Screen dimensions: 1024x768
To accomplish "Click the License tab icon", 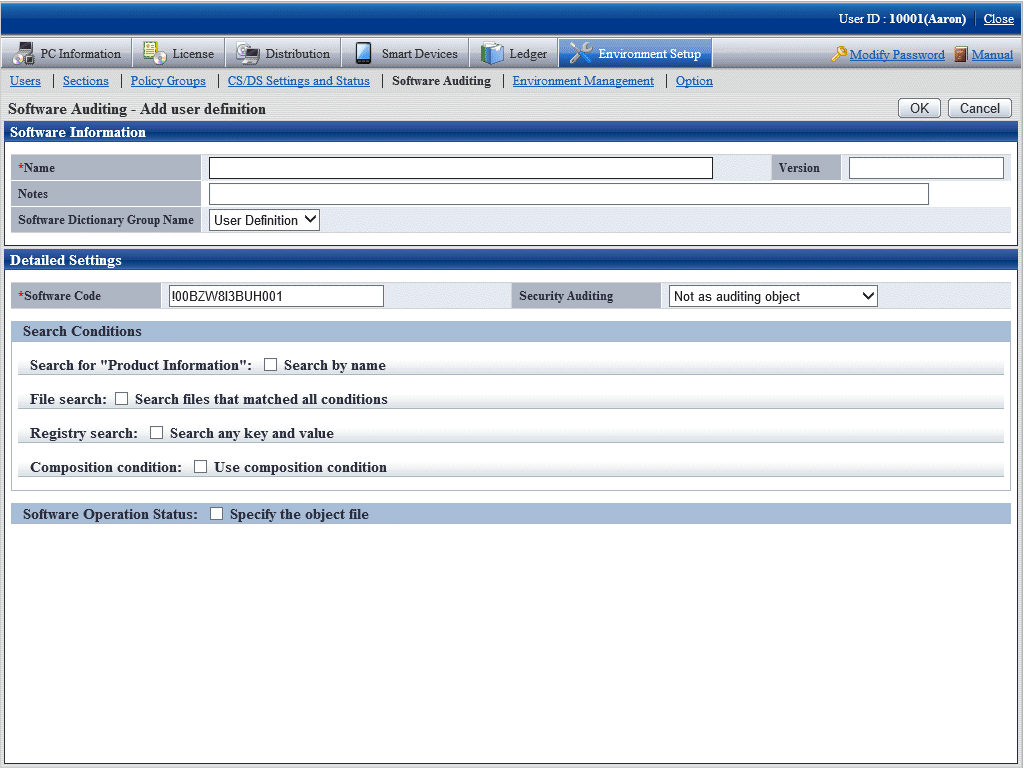I will (x=155, y=53).
